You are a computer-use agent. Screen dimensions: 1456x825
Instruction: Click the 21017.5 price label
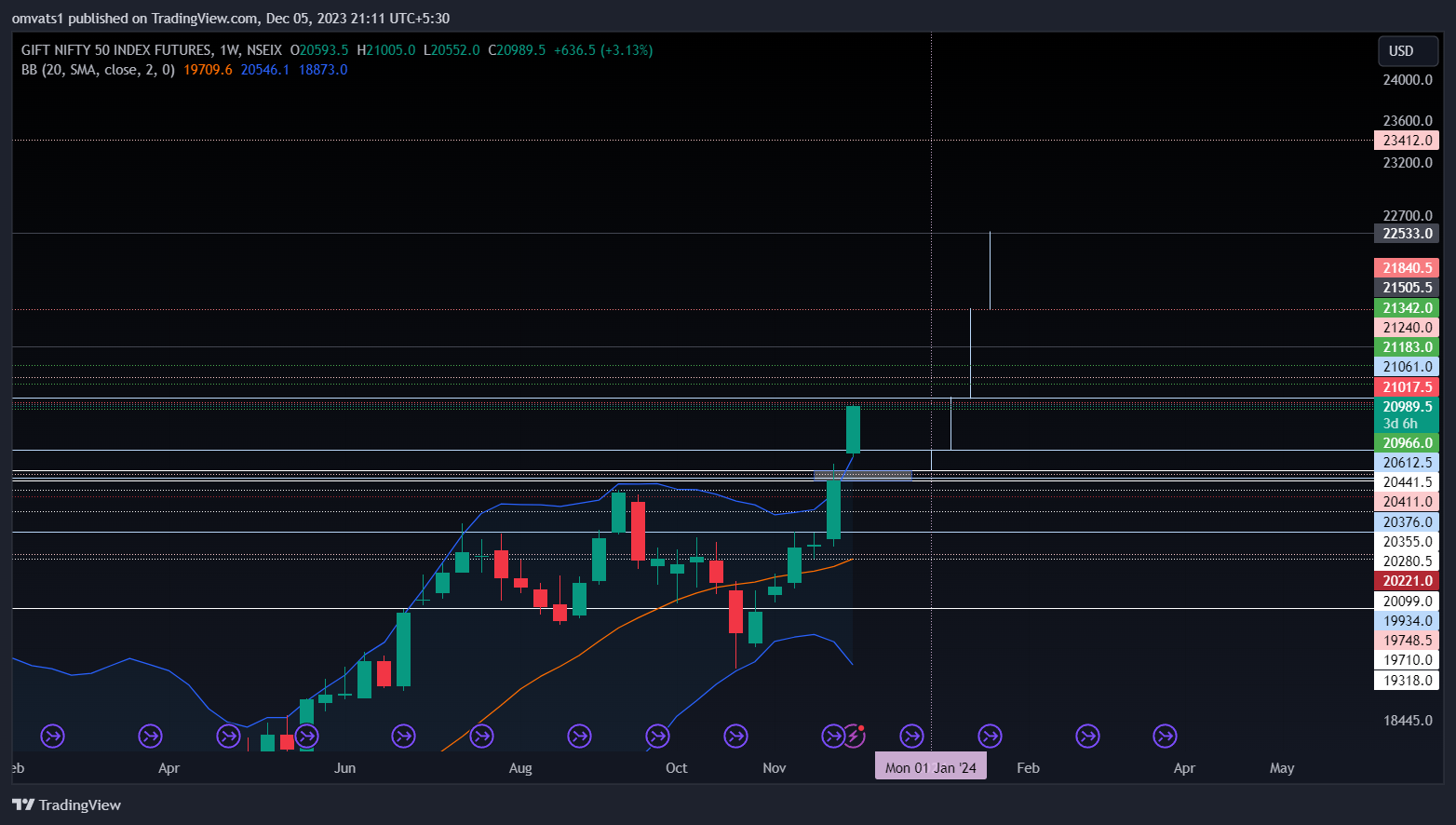pyautogui.click(x=1407, y=387)
